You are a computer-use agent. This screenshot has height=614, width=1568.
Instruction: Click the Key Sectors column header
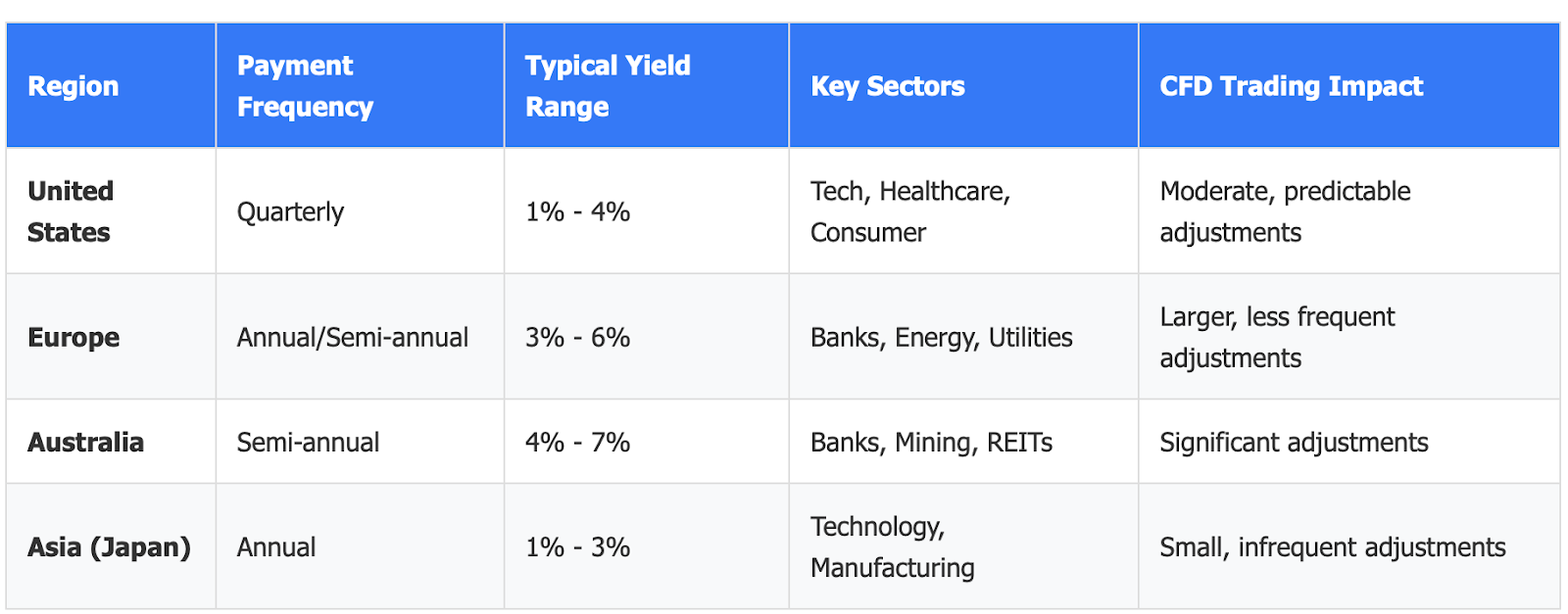point(888,86)
